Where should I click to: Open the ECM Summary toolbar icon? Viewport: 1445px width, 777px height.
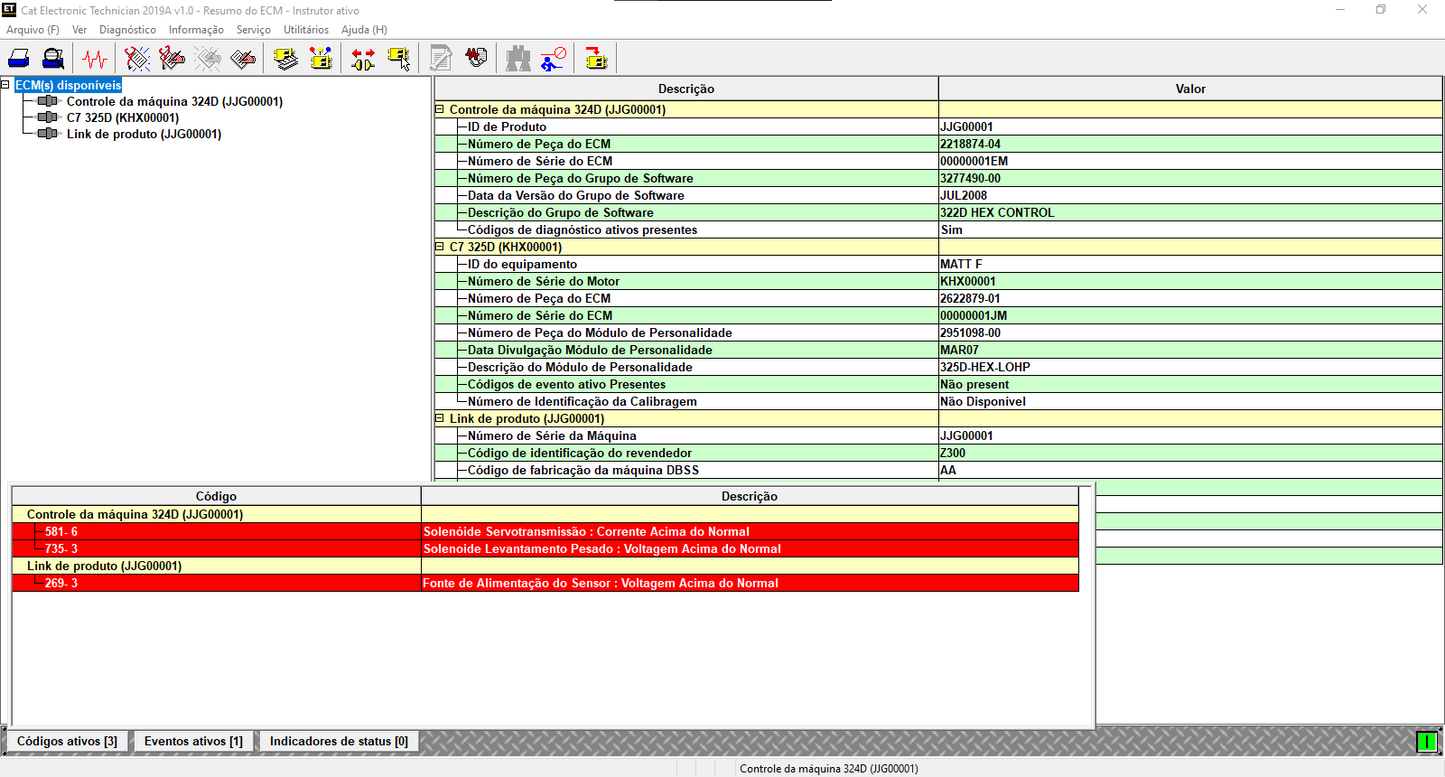286,59
